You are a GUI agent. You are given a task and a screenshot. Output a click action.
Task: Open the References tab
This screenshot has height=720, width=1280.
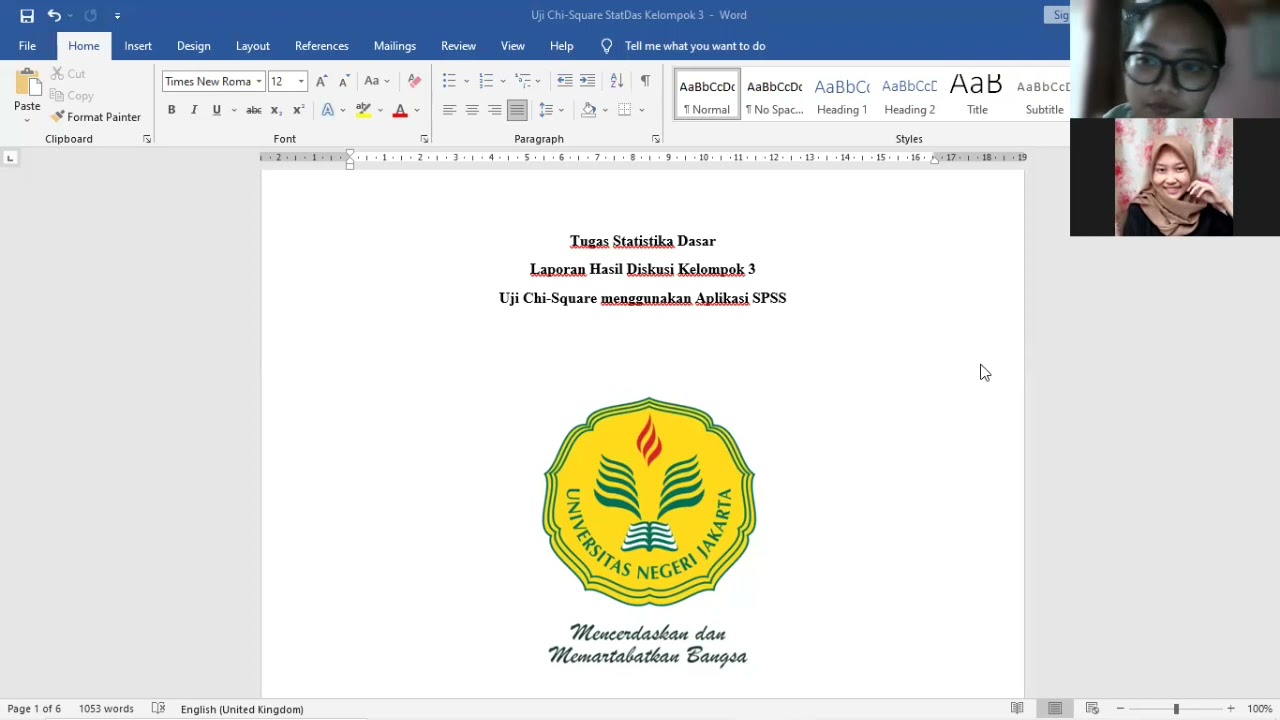click(322, 46)
